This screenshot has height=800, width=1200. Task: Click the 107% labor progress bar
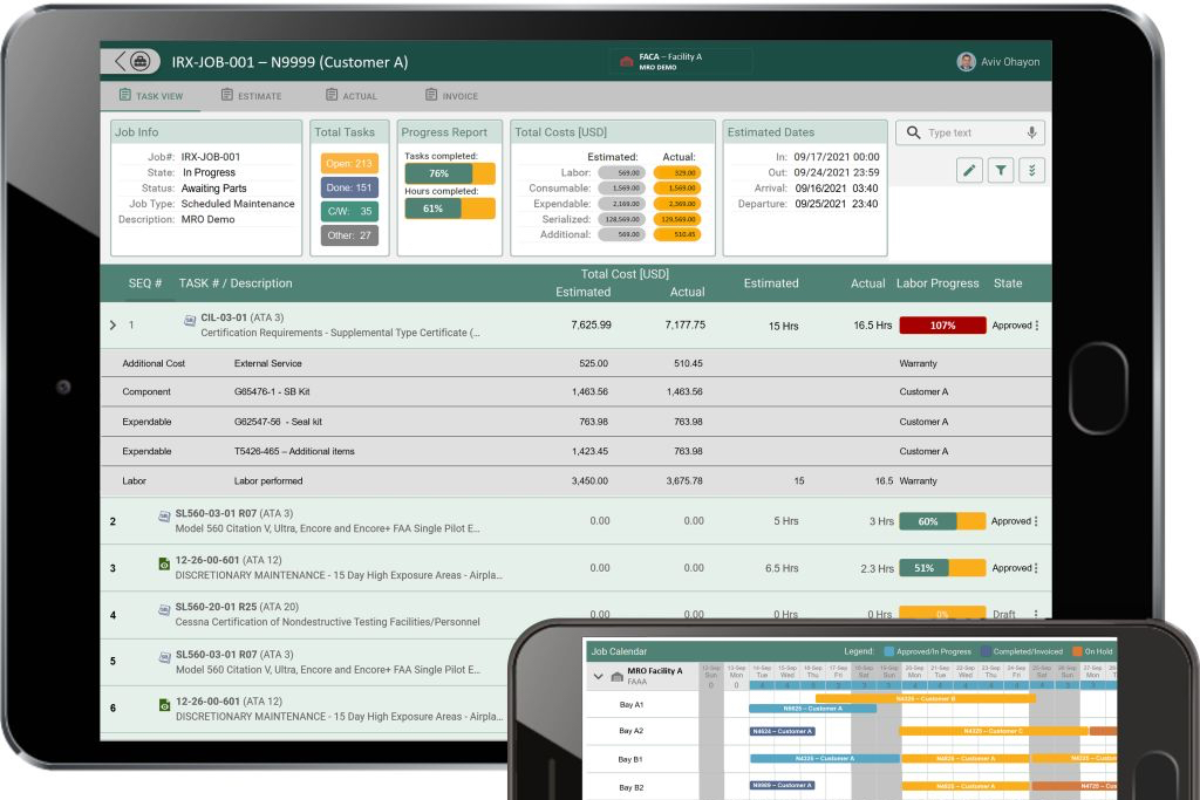pos(942,325)
